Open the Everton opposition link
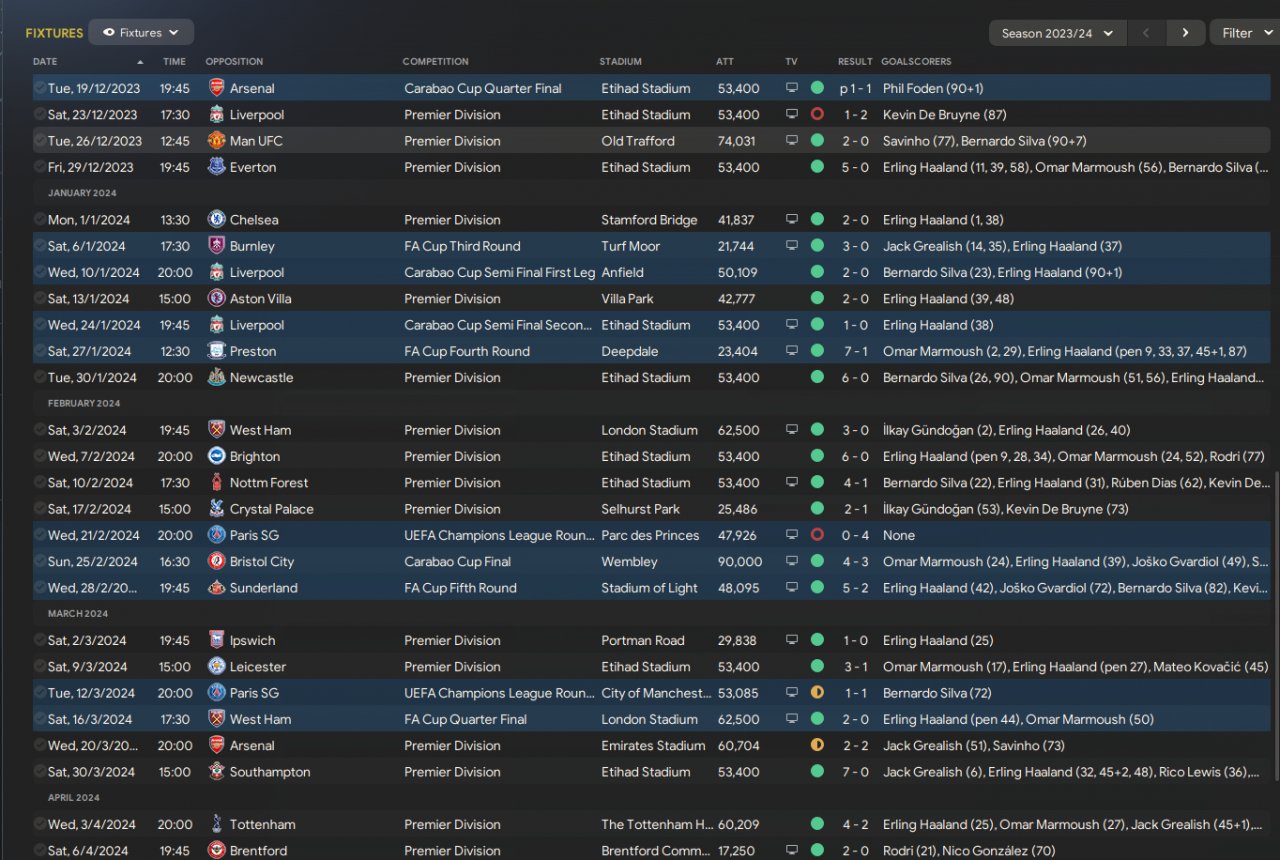The image size is (1280, 860). pyautogui.click(x=253, y=167)
